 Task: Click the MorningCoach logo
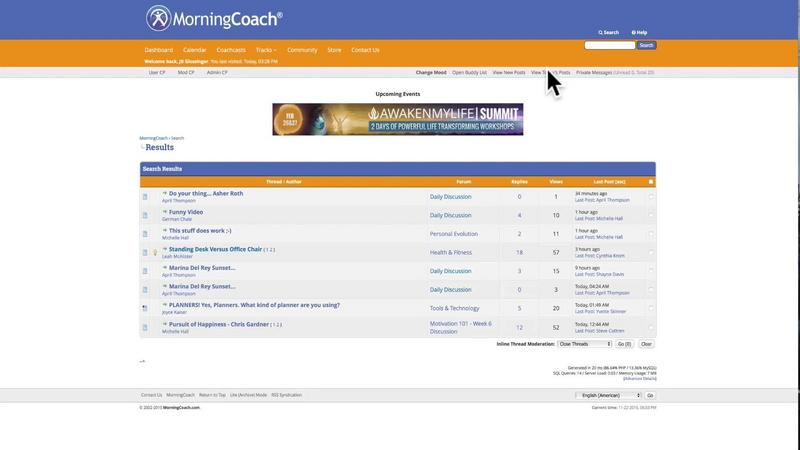(214, 18)
